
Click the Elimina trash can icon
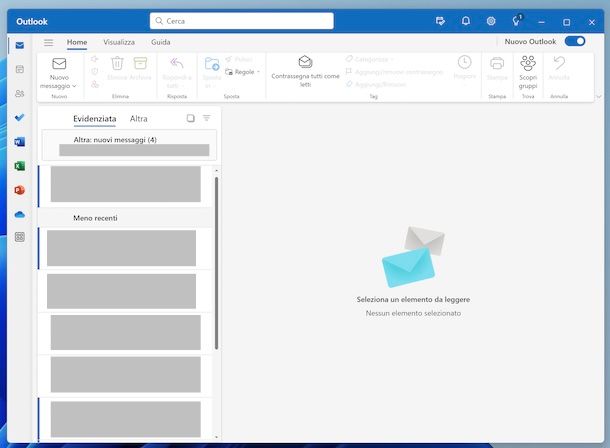pyautogui.click(x=117, y=63)
